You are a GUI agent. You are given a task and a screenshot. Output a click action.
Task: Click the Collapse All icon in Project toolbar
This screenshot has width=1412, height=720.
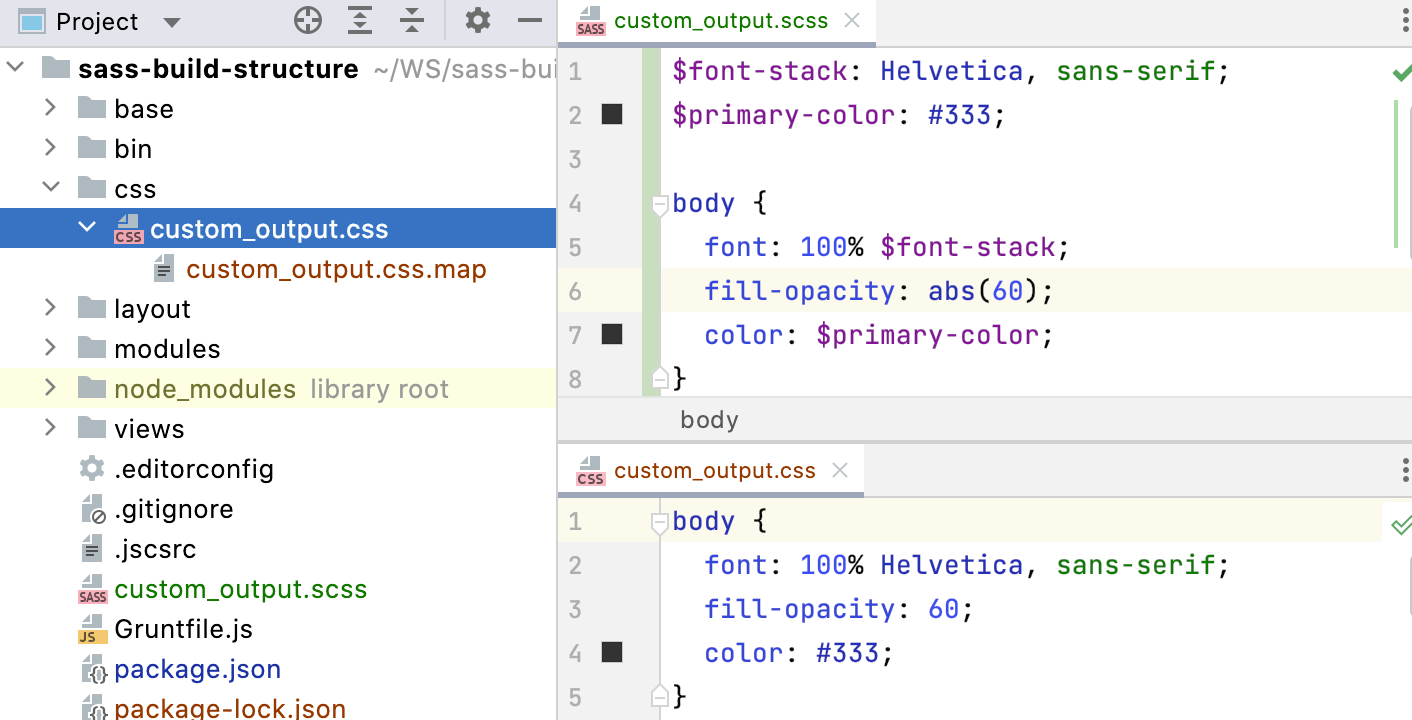(x=411, y=20)
